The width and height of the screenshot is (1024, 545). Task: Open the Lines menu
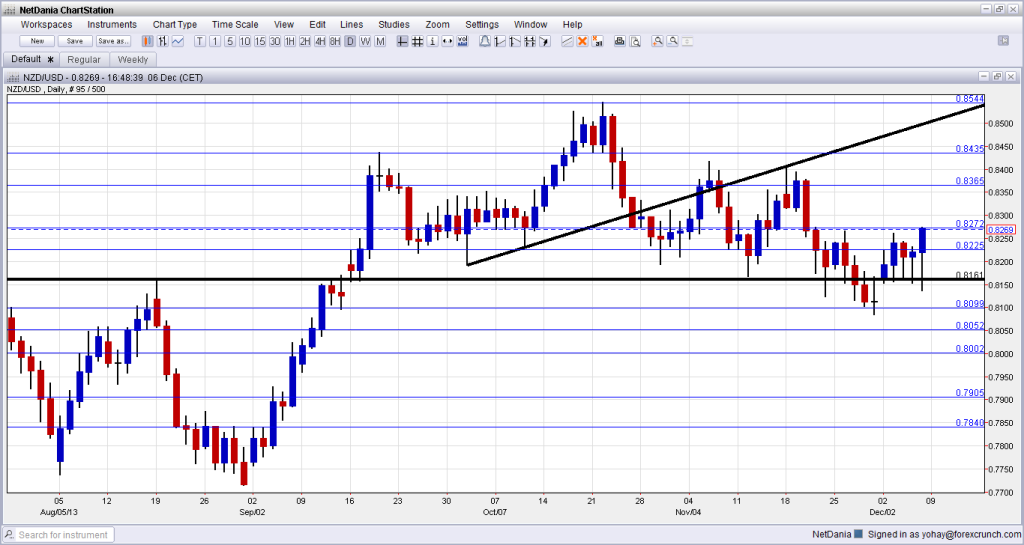point(351,25)
